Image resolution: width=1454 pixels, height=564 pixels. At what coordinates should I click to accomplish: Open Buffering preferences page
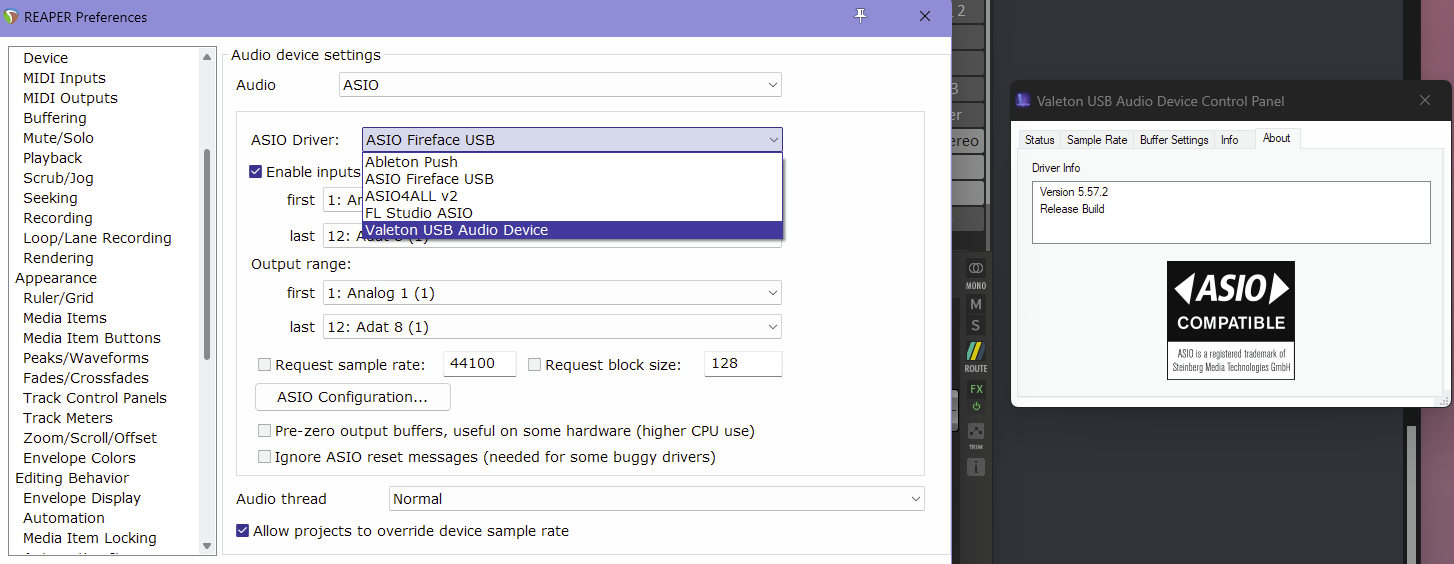coord(55,118)
